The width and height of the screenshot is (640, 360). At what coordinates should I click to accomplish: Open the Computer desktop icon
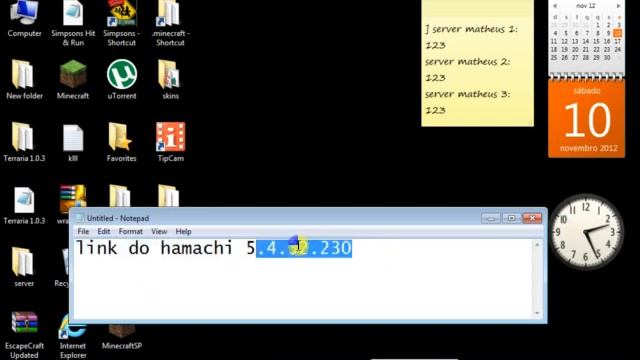pyautogui.click(x=24, y=18)
